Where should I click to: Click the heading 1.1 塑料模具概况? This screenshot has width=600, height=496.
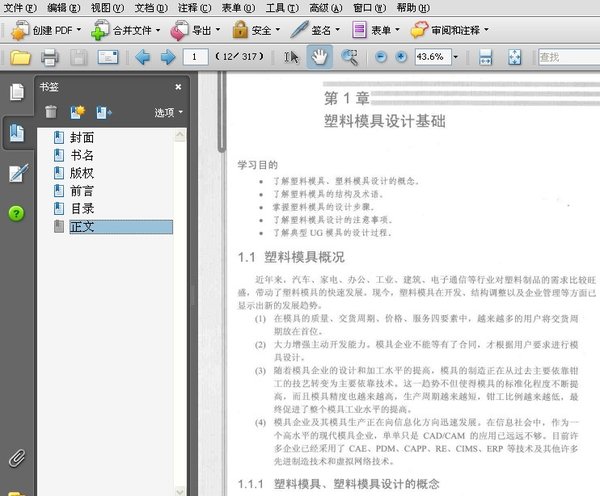(291, 257)
